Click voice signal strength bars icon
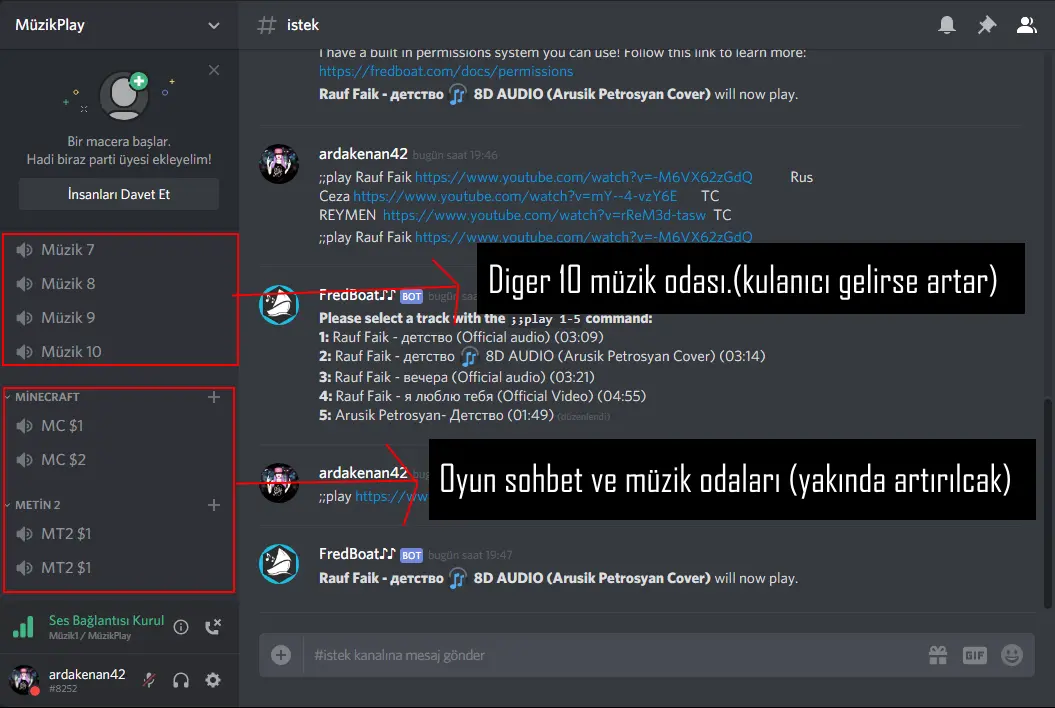This screenshot has height=708, width=1055. [x=23, y=627]
